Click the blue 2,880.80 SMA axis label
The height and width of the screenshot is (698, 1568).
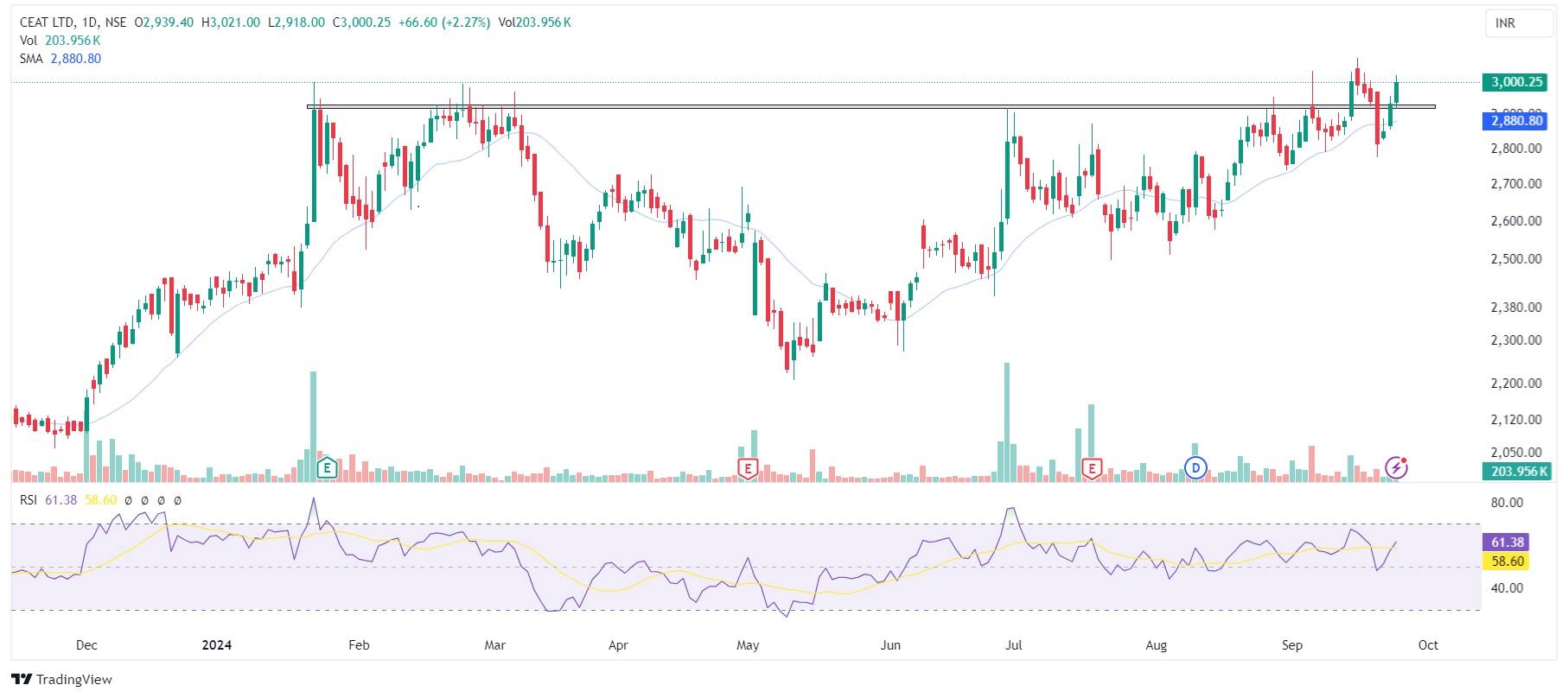[x=1514, y=121]
